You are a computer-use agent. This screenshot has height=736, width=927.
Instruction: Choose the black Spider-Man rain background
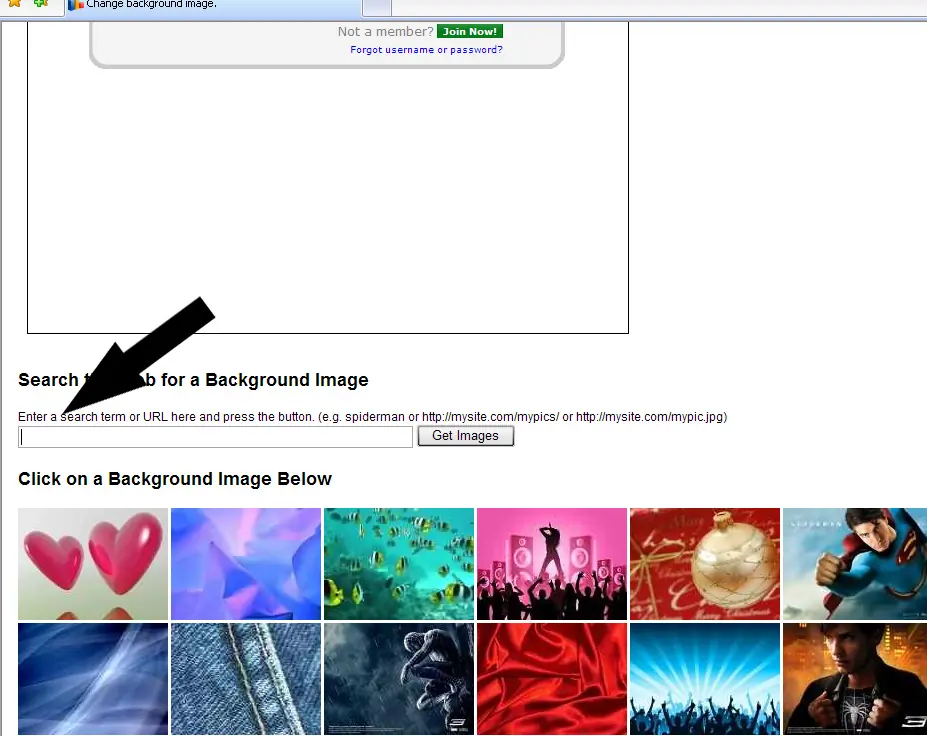[399, 679]
